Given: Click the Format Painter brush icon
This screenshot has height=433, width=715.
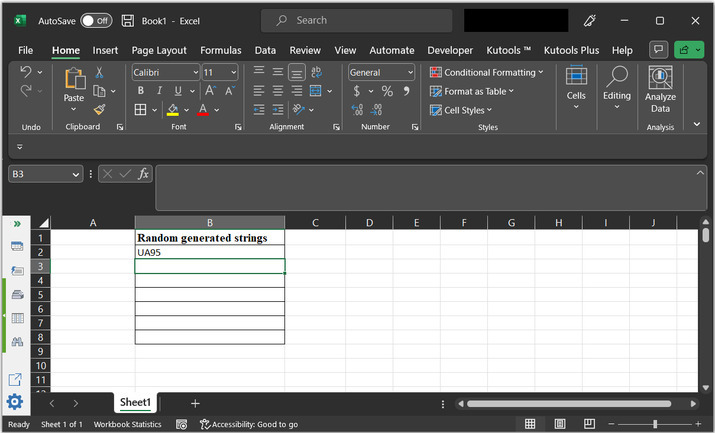Looking at the screenshot, I should click(x=100, y=109).
